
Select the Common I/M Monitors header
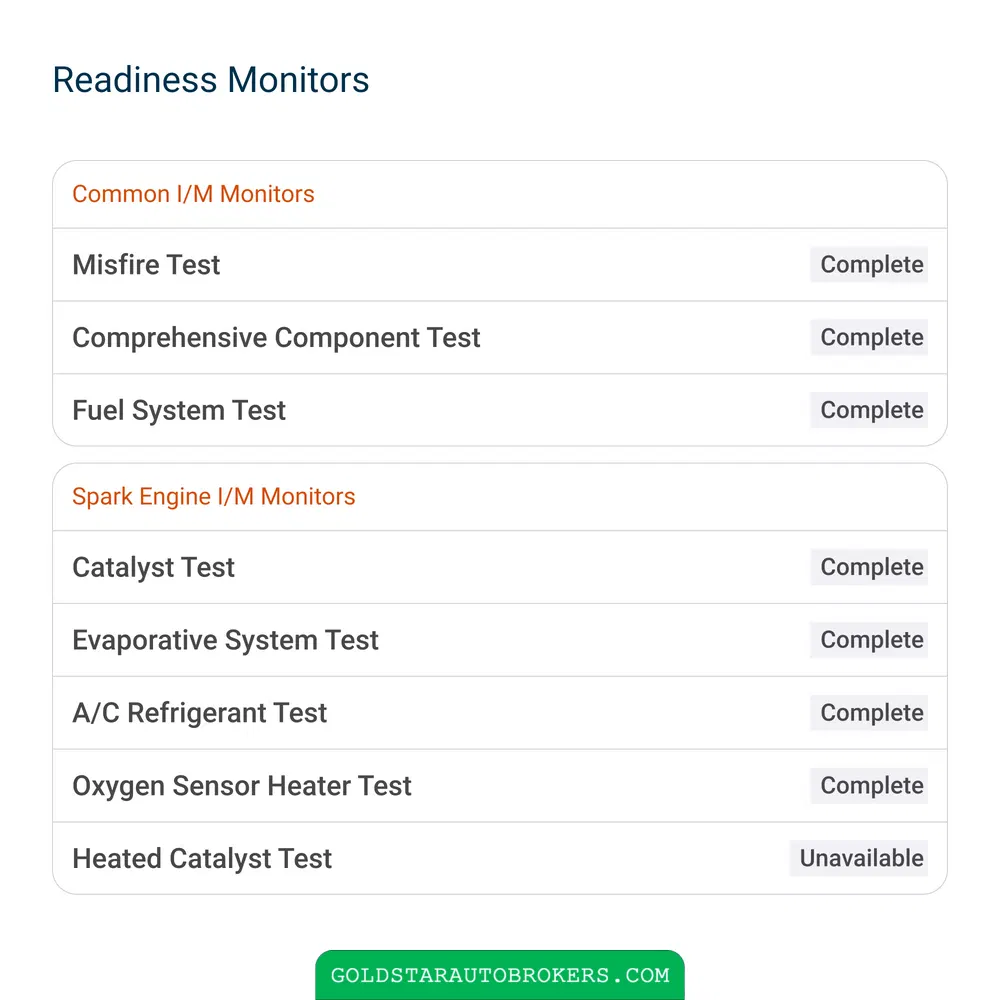click(x=193, y=194)
